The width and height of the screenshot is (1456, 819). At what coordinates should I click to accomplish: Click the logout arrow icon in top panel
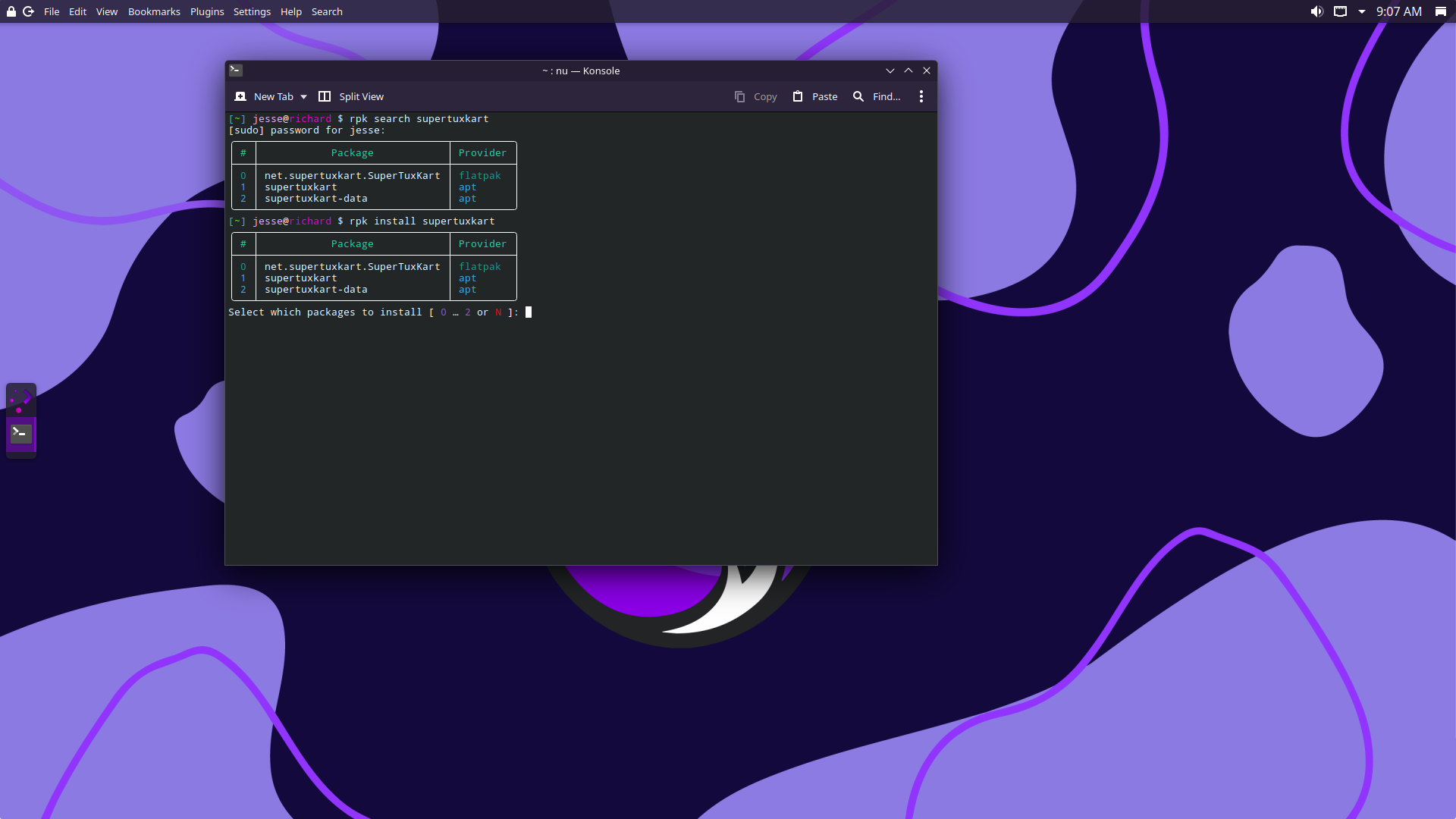pyautogui.click(x=29, y=11)
